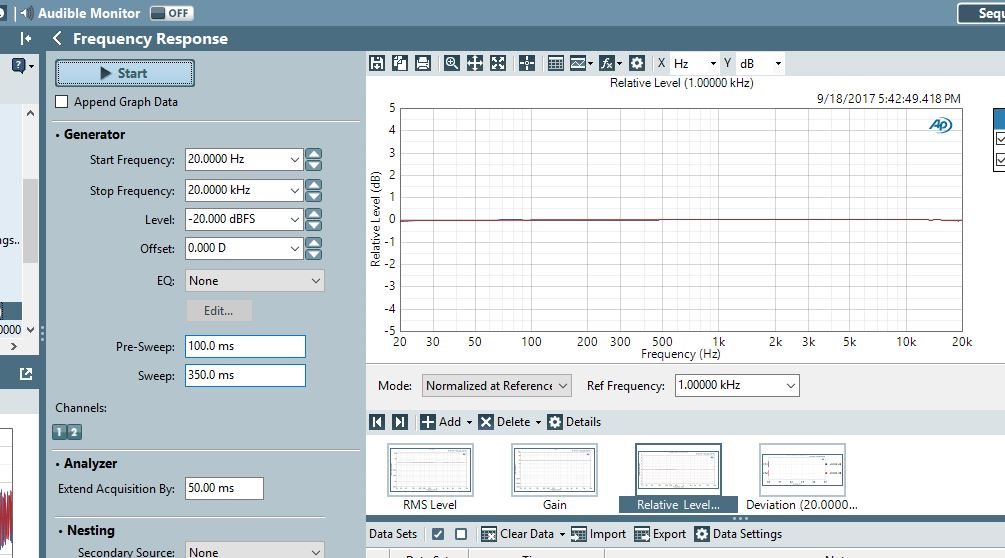Toggle the checked Data Sets checkbox
This screenshot has height=558, width=1005.
438,534
